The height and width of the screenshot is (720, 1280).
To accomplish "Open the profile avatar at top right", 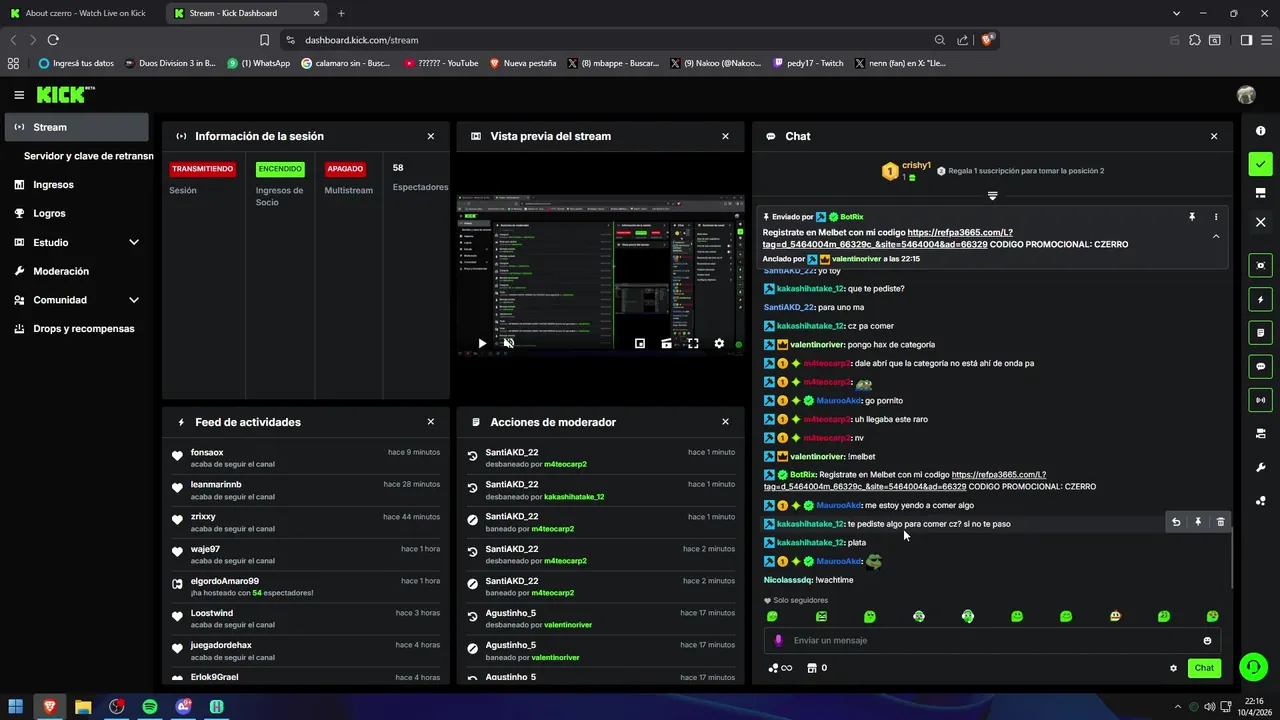I will point(1246,95).
